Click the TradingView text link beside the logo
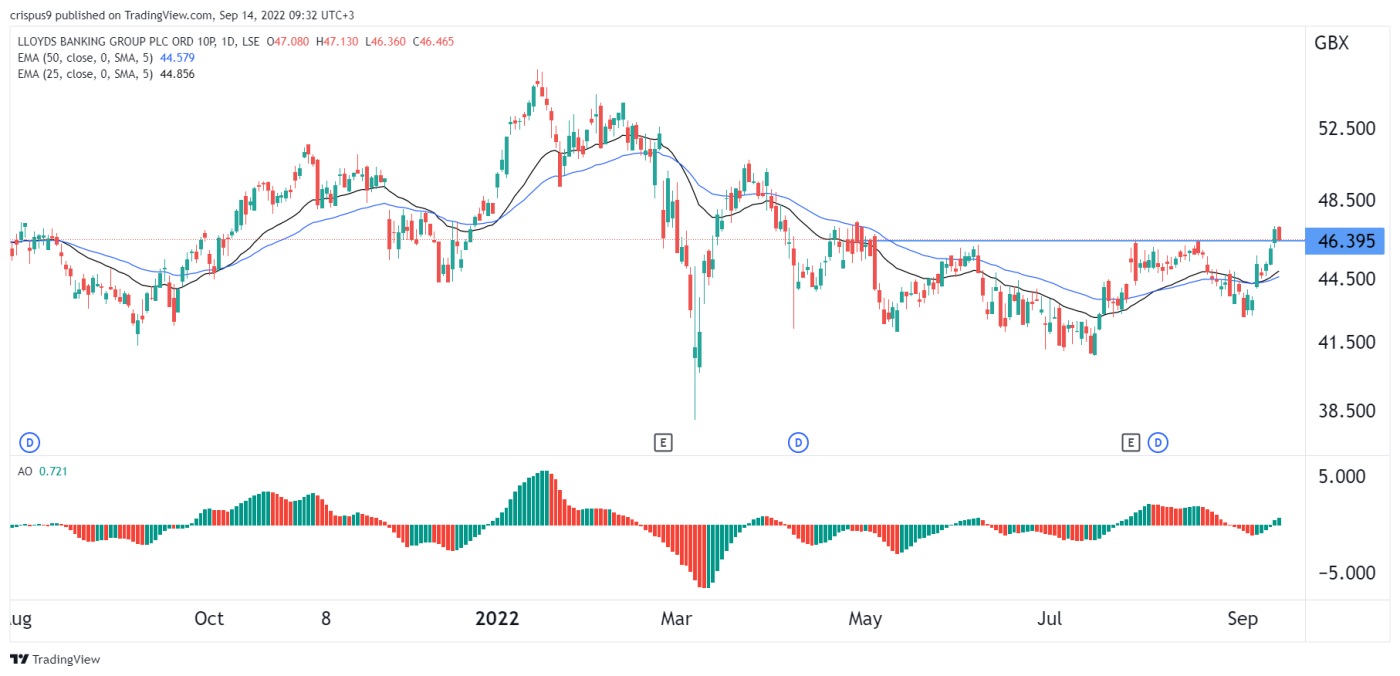Image resolution: width=1400 pixels, height=676 pixels. click(66, 659)
